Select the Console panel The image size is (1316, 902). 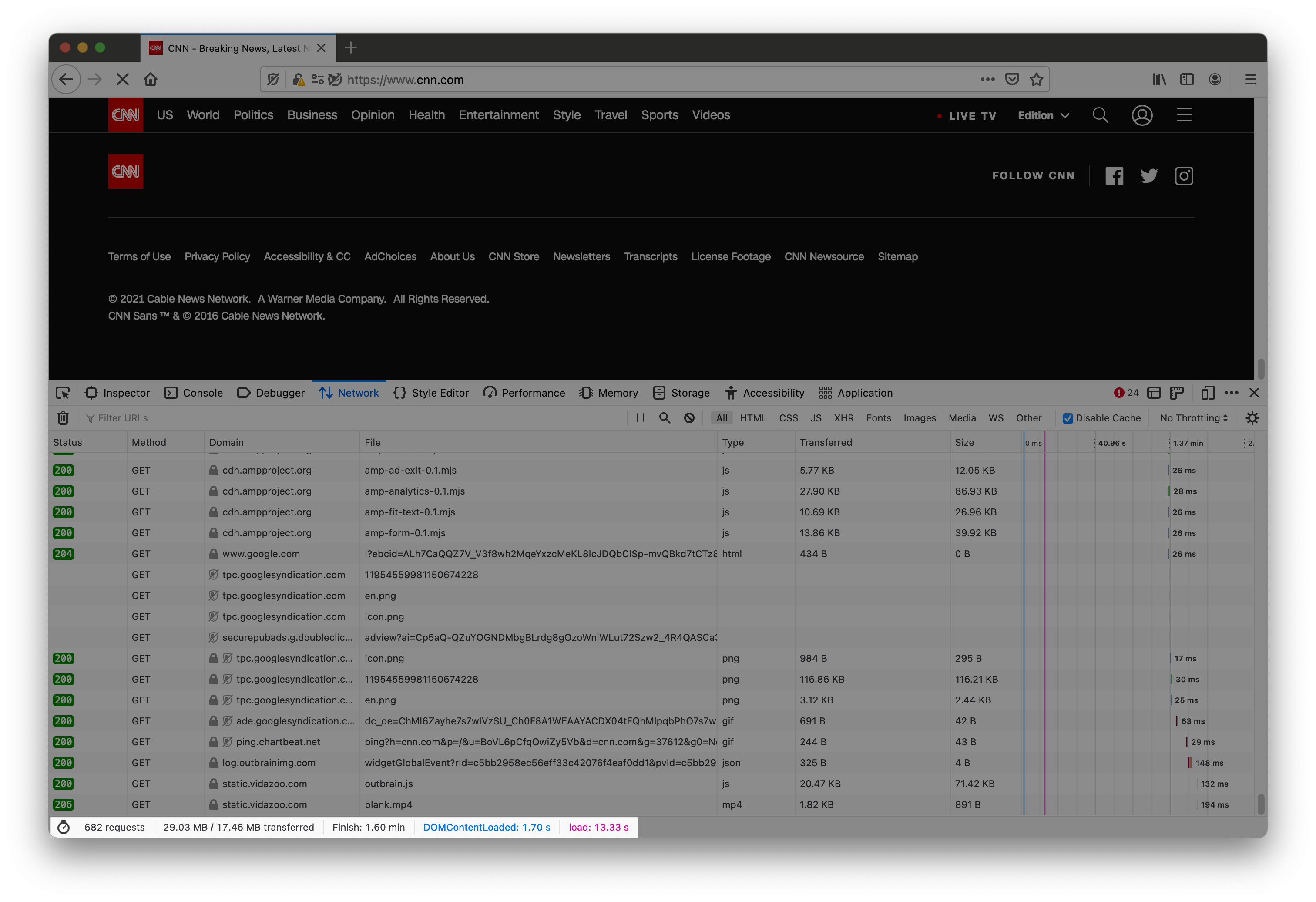(x=200, y=392)
